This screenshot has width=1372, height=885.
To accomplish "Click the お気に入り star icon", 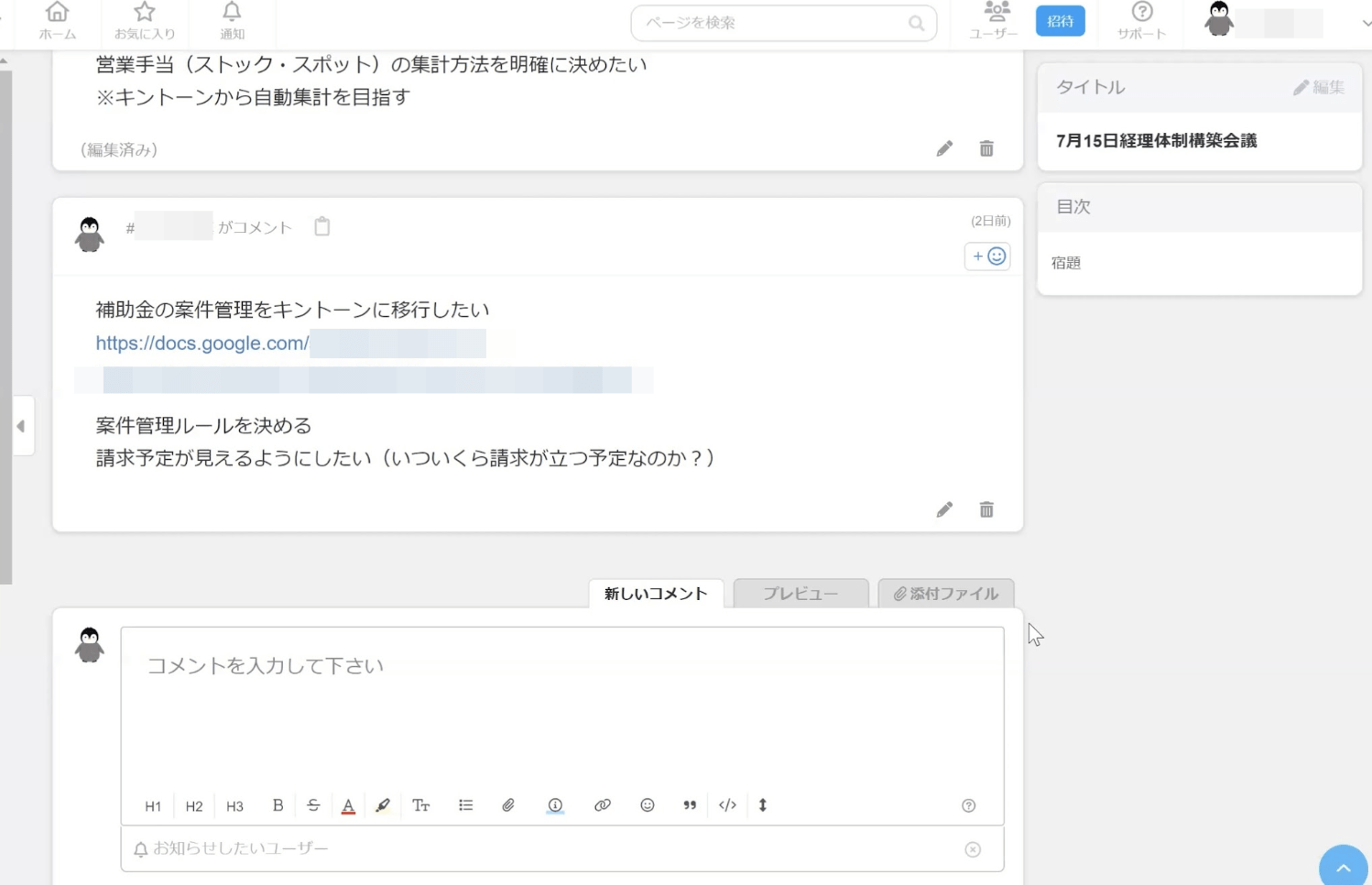I will [x=145, y=20].
